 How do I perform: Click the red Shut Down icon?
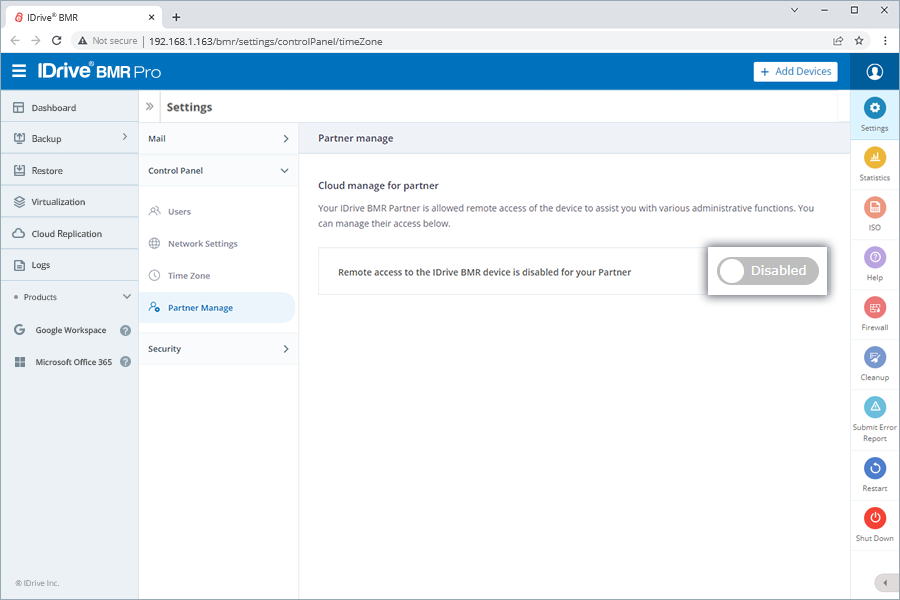coord(874,518)
